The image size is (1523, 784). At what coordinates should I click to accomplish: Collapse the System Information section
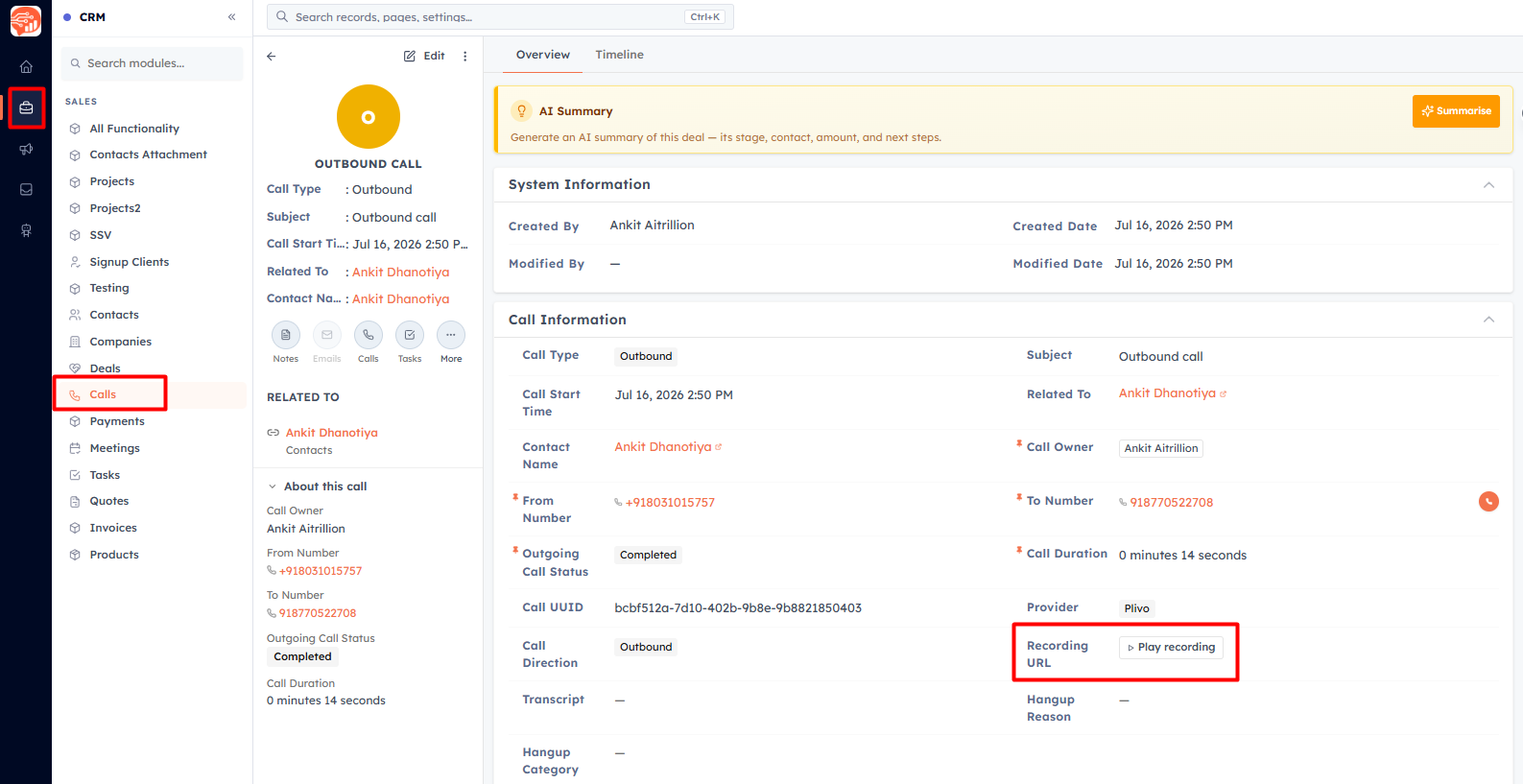coord(1488,185)
